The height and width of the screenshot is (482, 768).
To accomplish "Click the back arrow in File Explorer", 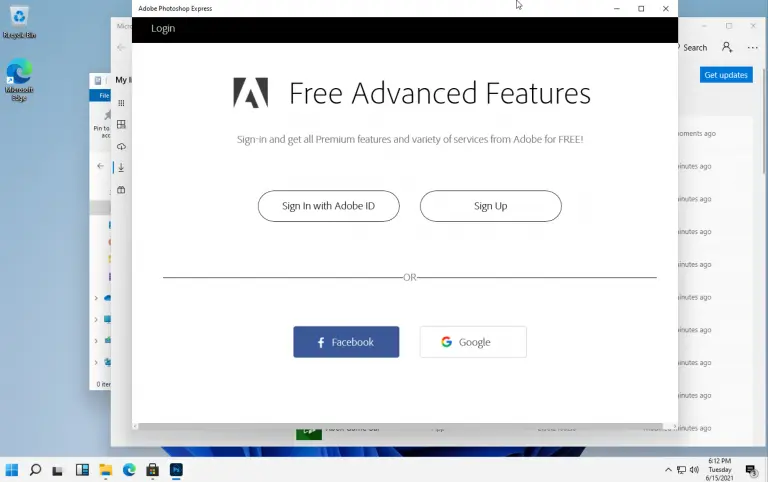I will pyautogui.click(x=100, y=166).
